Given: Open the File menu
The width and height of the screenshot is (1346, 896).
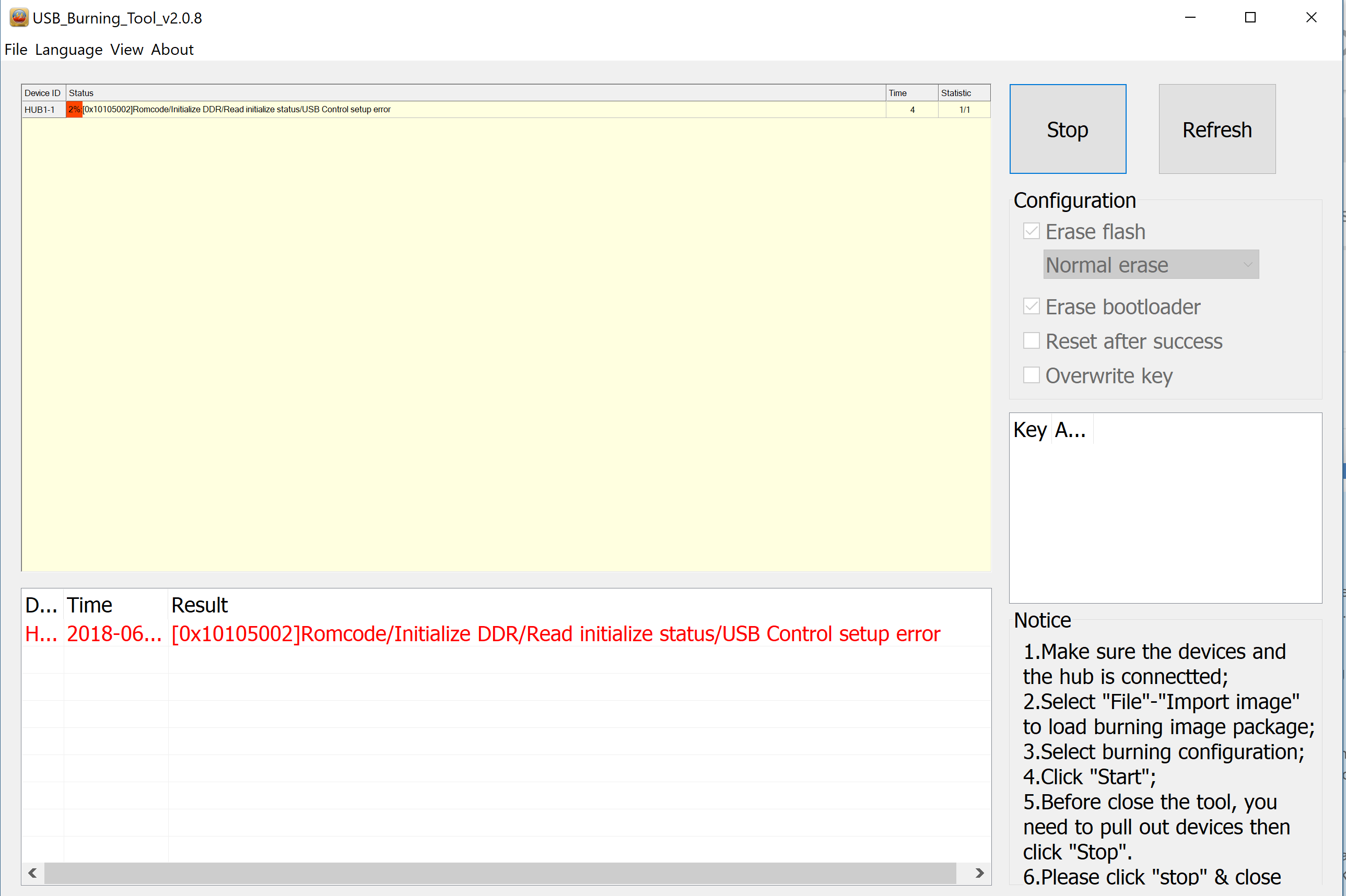Looking at the screenshot, I should point(15,49).
